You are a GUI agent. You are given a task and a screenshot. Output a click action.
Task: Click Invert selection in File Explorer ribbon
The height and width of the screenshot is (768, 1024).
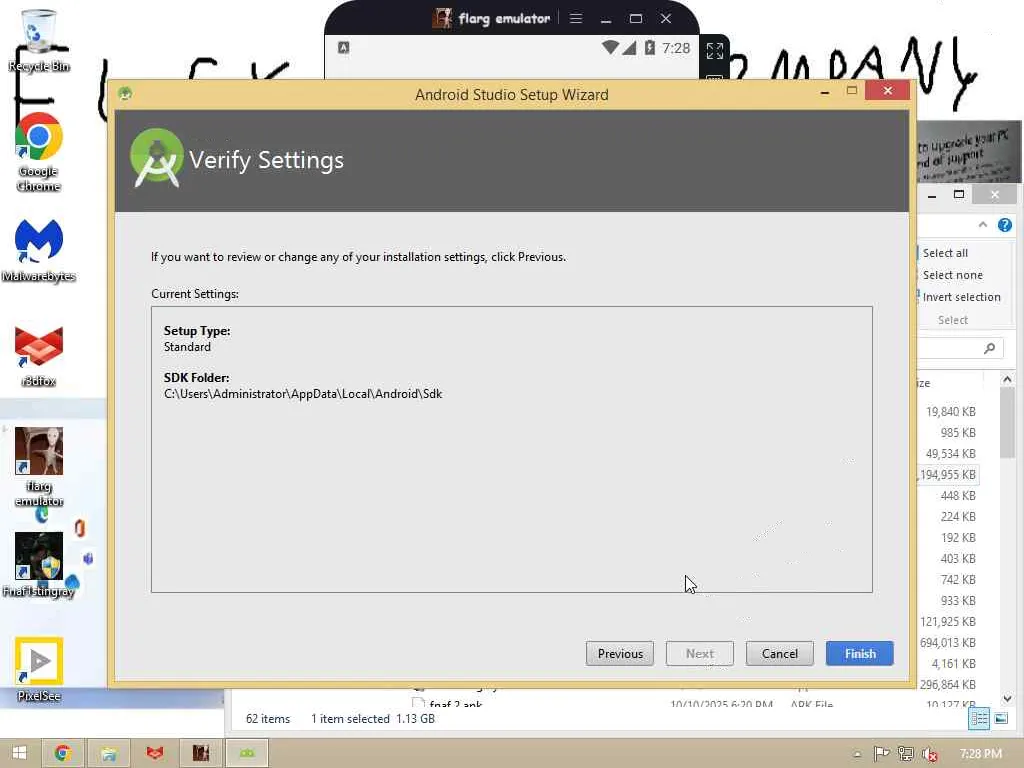pos(961,297)
